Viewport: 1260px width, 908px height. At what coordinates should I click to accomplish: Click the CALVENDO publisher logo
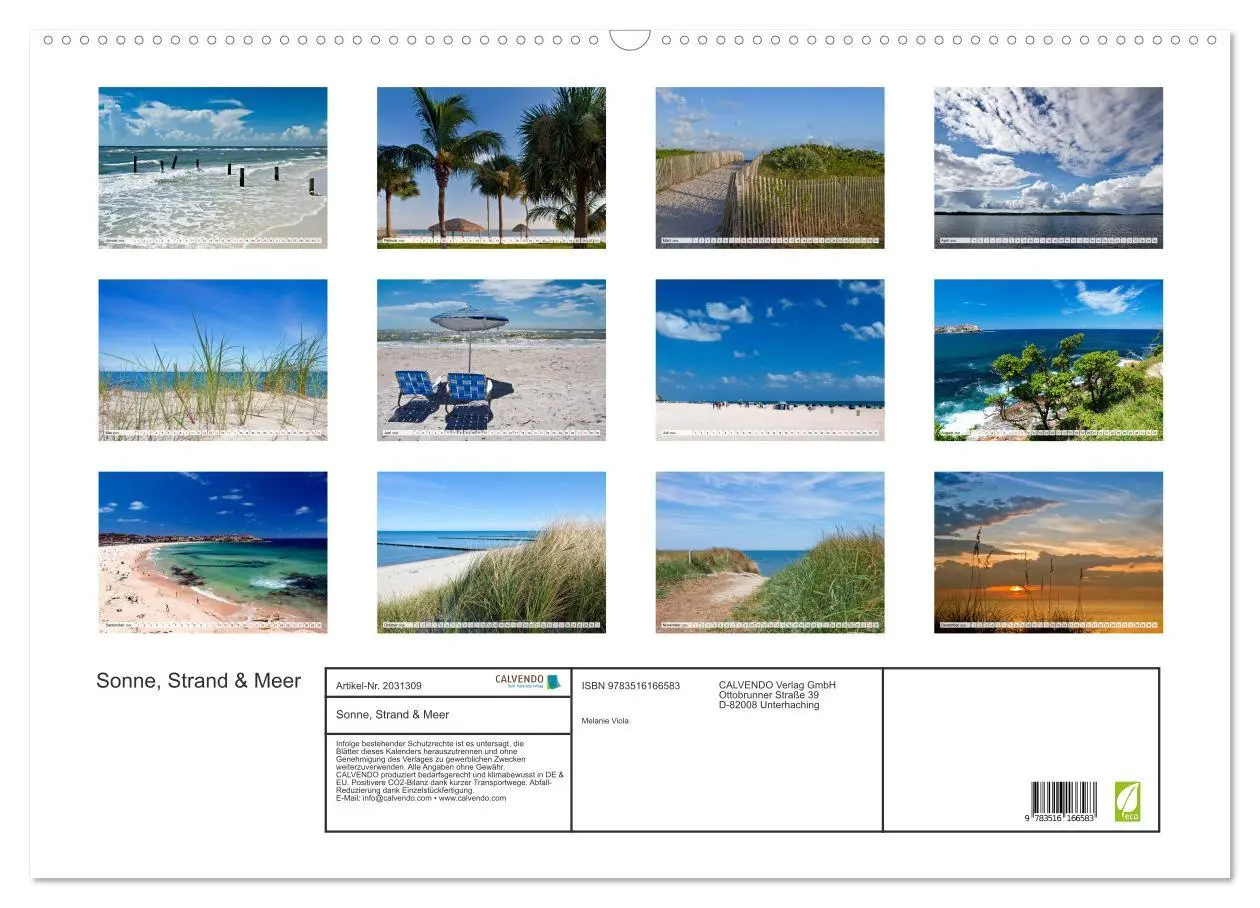(x=519, y=681)
